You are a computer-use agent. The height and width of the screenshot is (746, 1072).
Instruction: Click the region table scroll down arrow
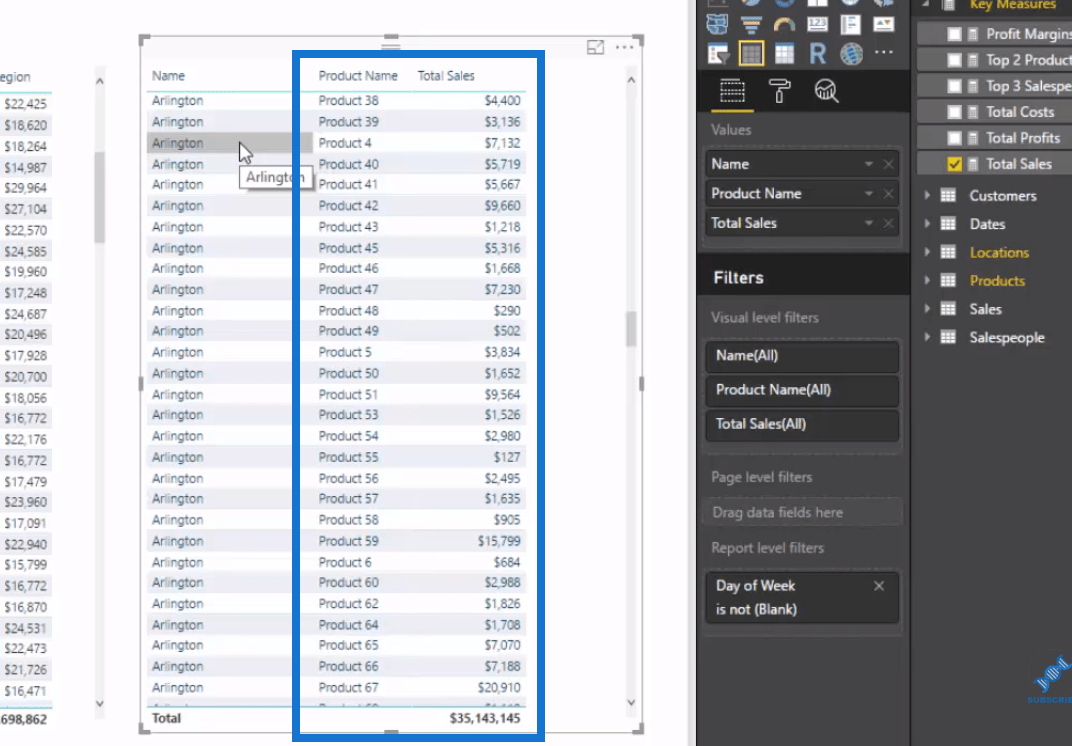coord(100,704)
